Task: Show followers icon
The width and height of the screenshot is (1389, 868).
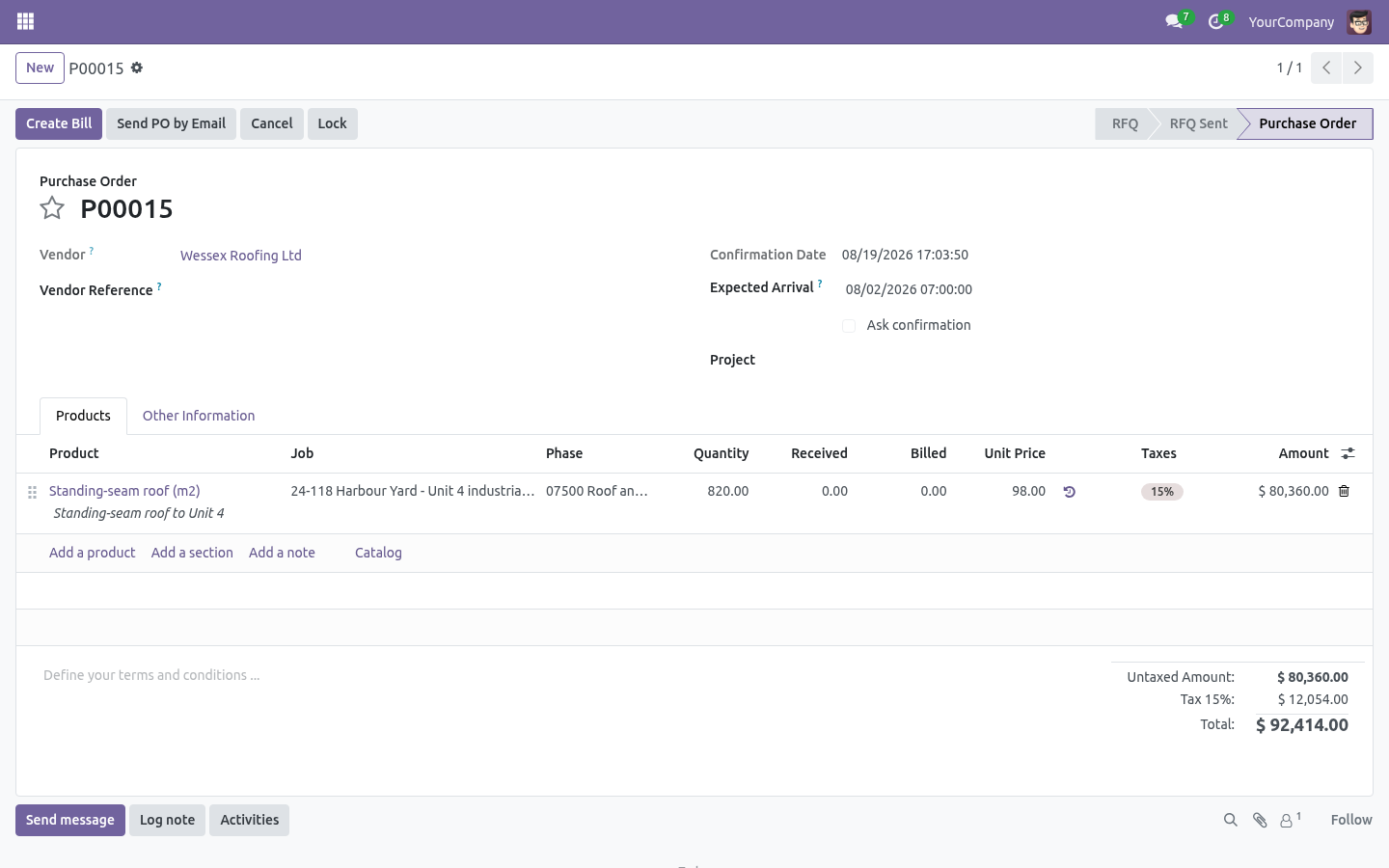Action: point(1290,820)
